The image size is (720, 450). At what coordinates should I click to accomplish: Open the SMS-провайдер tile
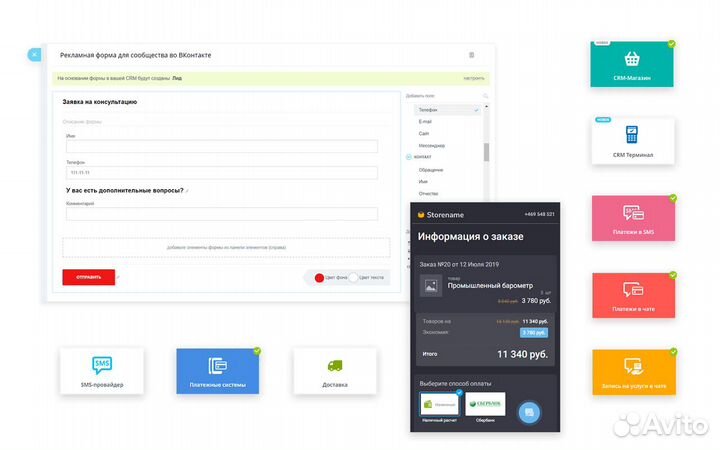(101, 370)
